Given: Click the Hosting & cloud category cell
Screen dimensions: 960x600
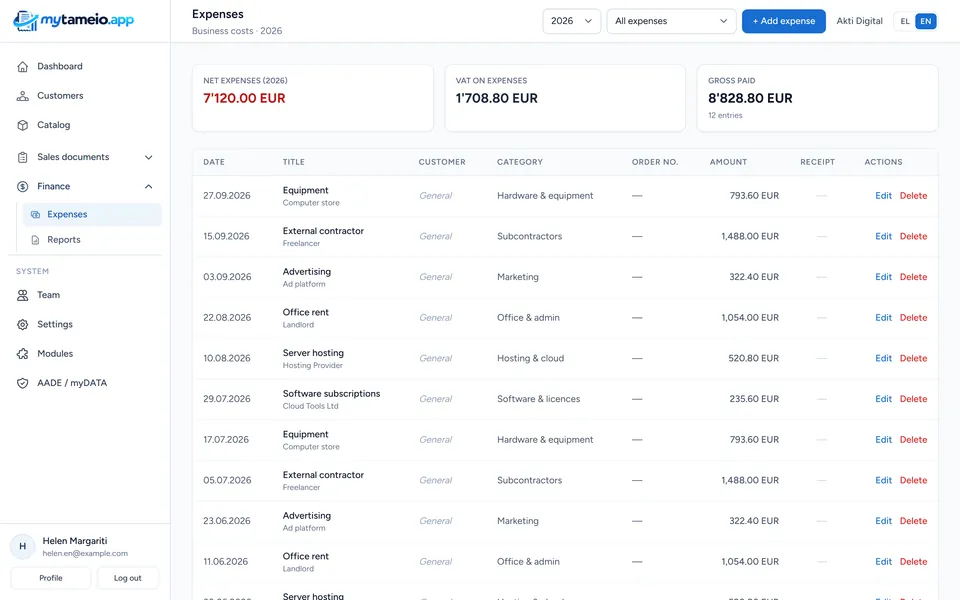Looking at the screenshot, I should pyautogui.click(x=530, y=359).
